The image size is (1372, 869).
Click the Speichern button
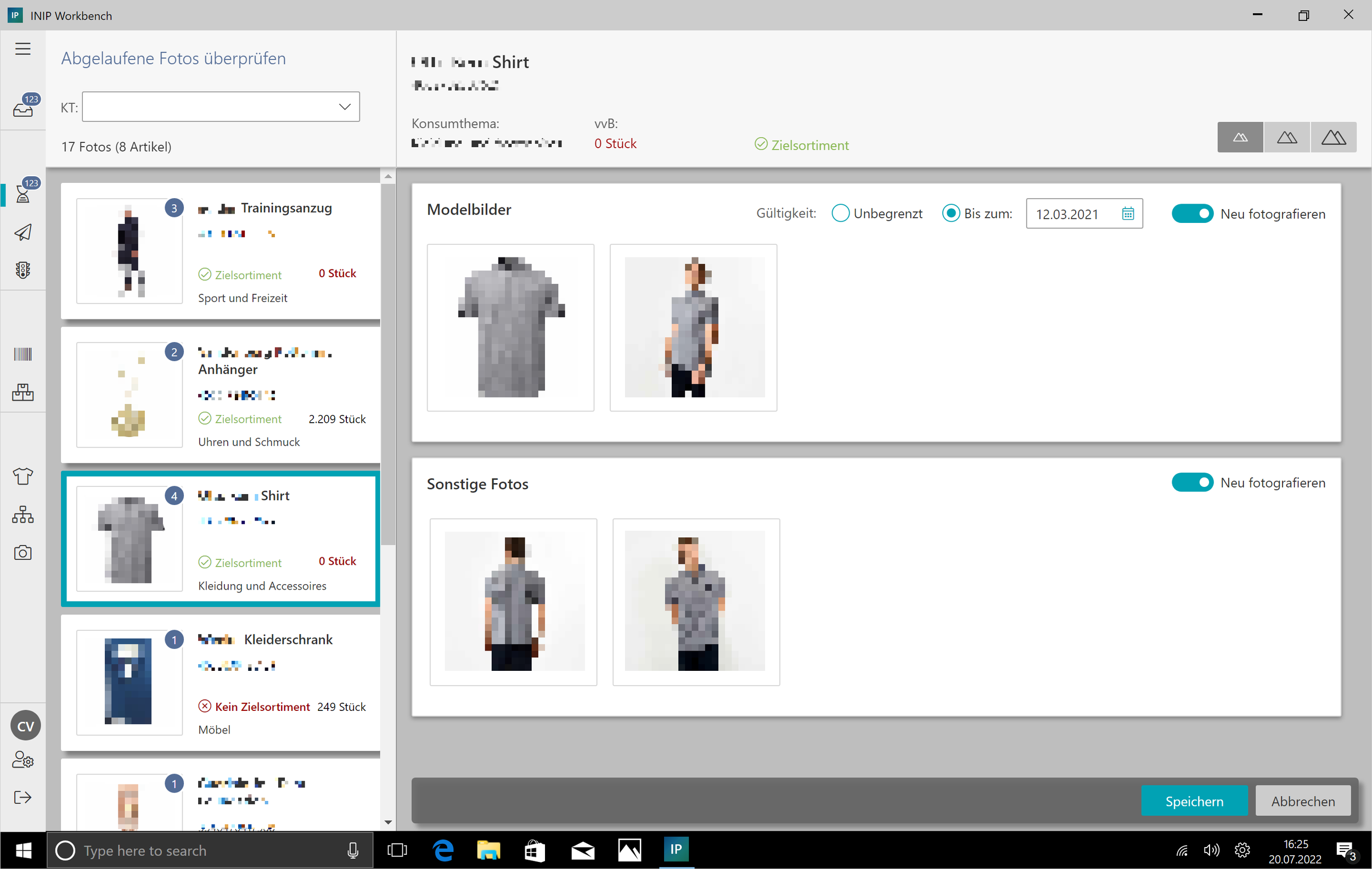tap(1194, 801)
